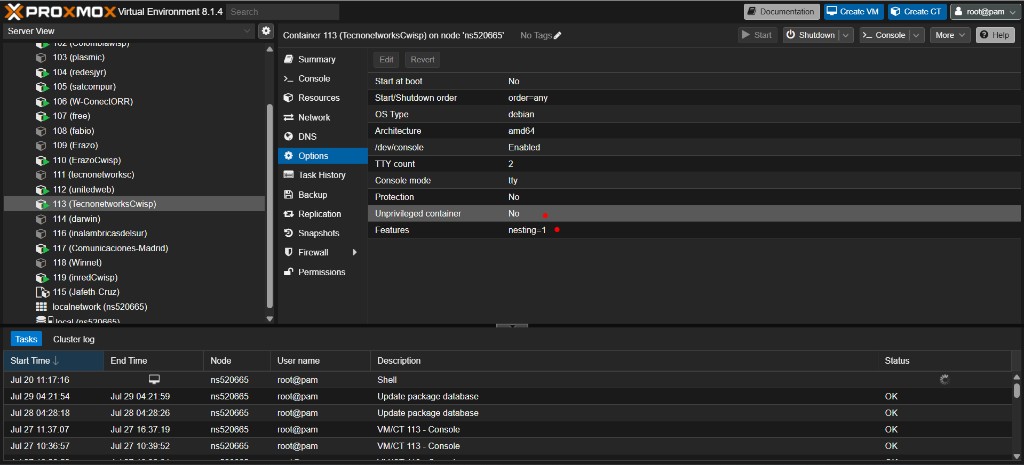1024x465 pixels.
Task: Click the Permissions unlock icon
Action: pos(288,272)
